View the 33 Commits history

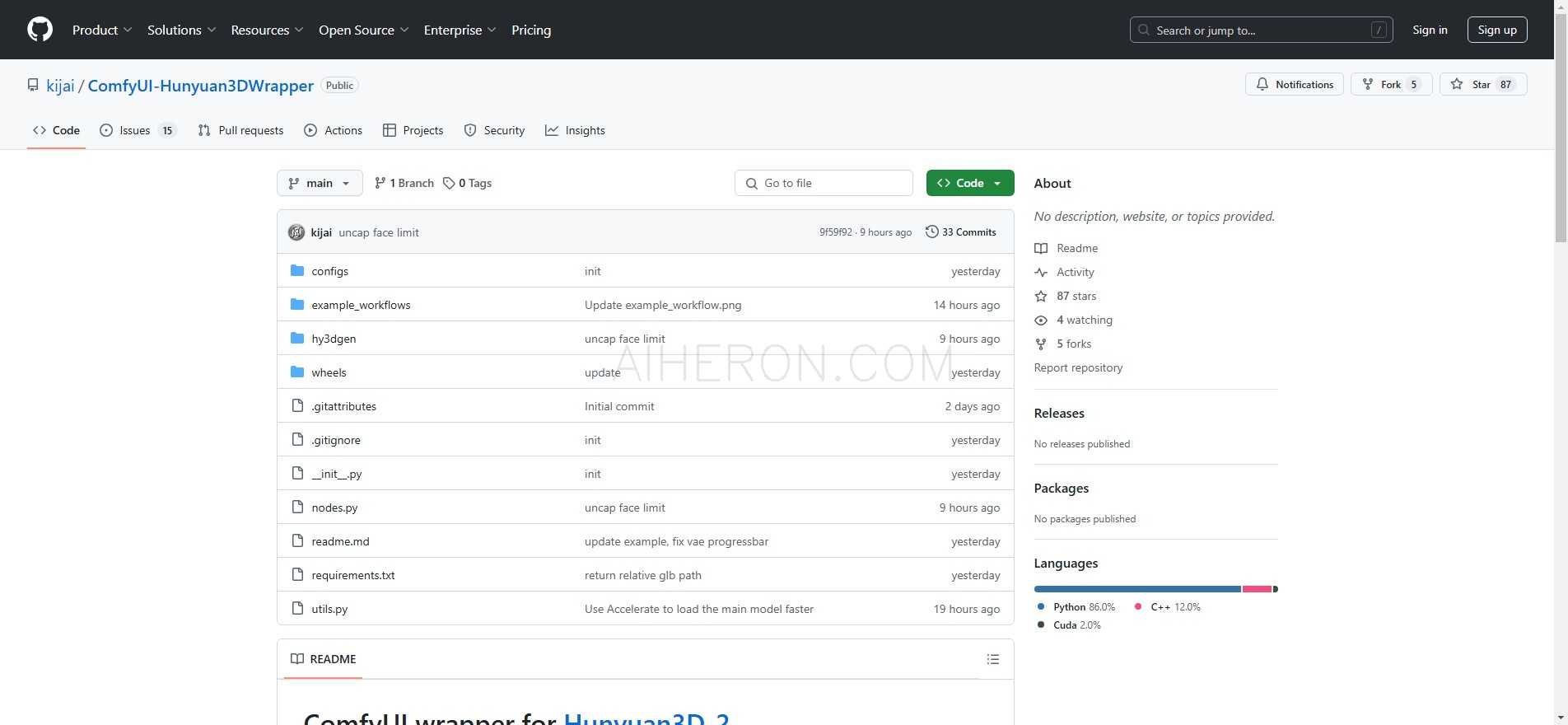pyautogui.click(x=961, y=232)
